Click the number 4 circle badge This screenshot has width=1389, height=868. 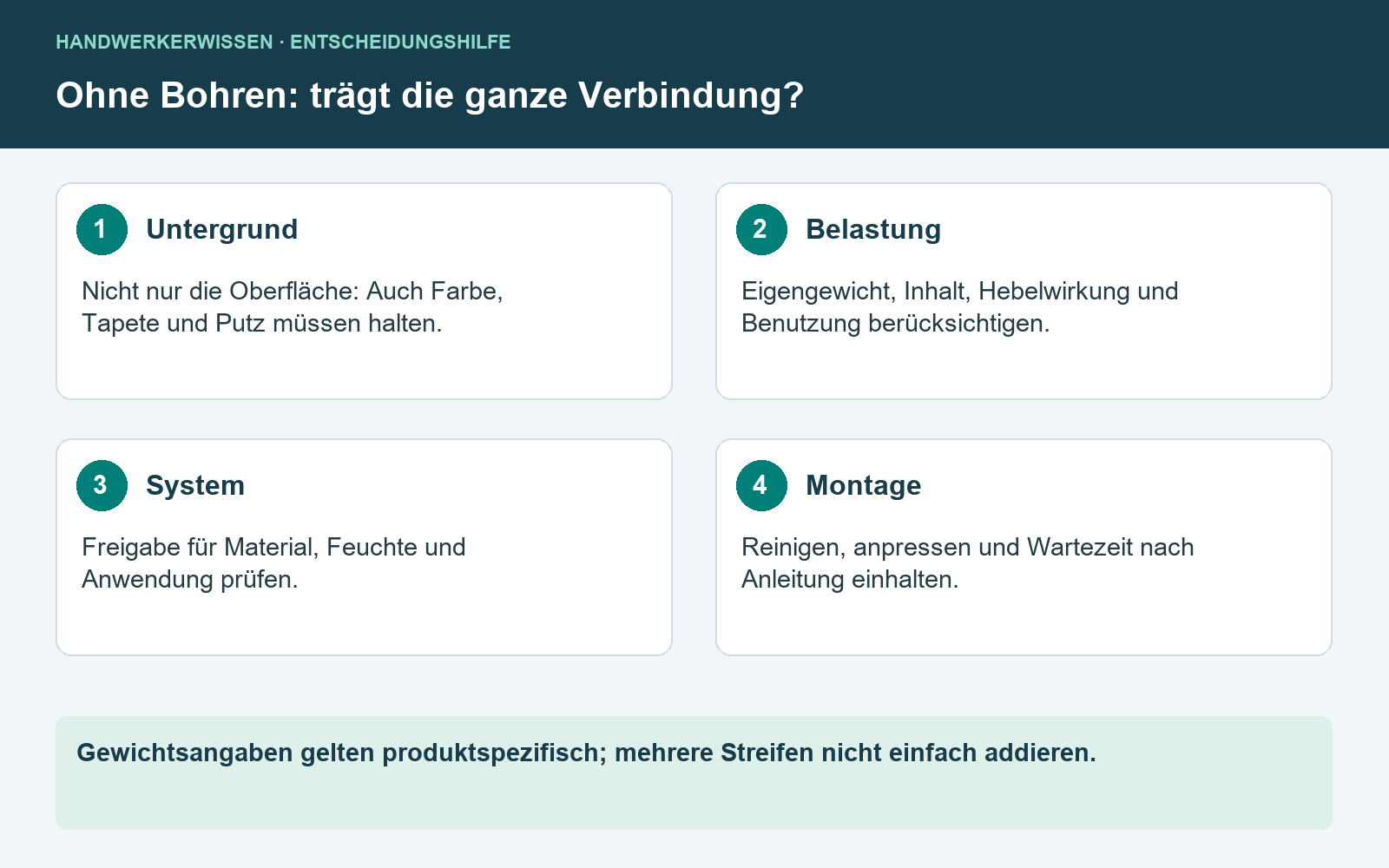click(x=761, y=485)
